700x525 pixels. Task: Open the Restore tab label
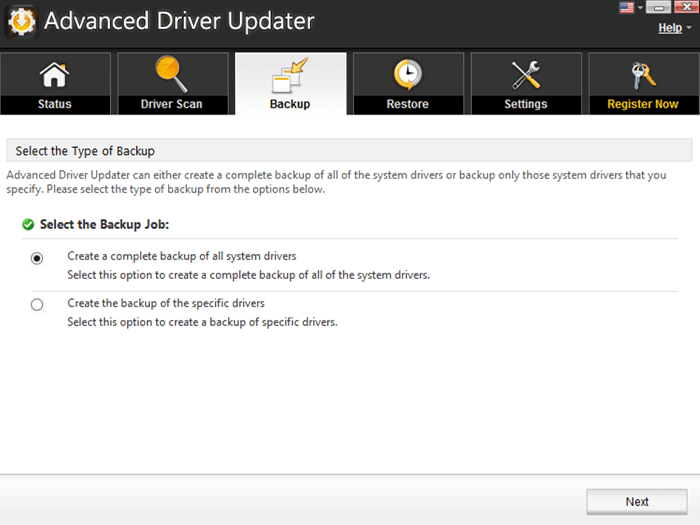(408, 104)
